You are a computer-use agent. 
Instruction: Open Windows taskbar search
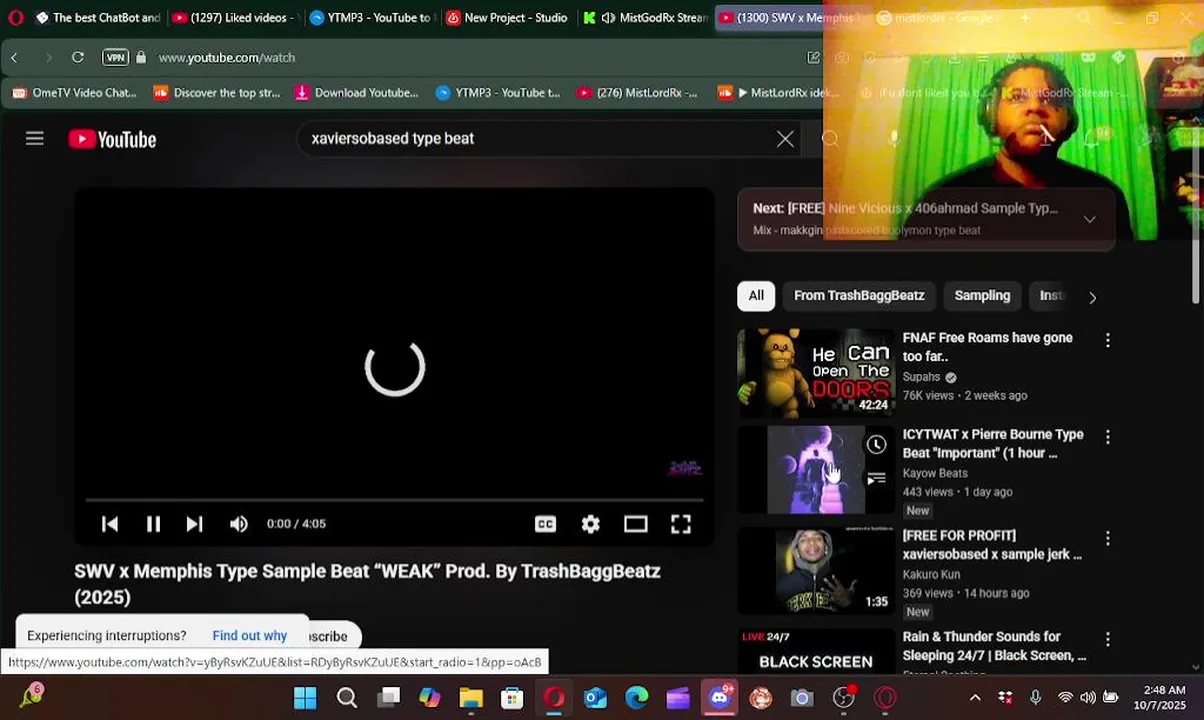coord(347,697)
